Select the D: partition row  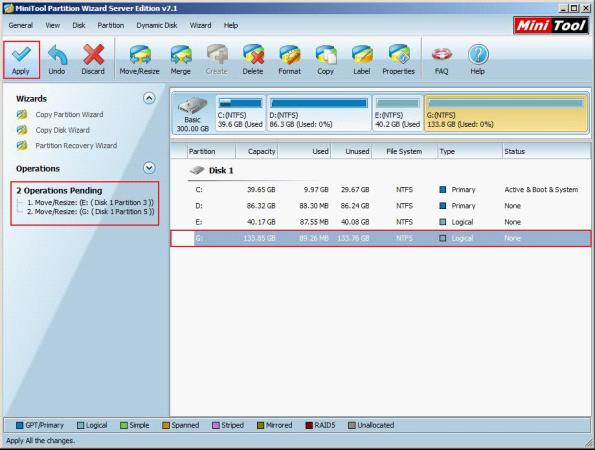[381, 206]
